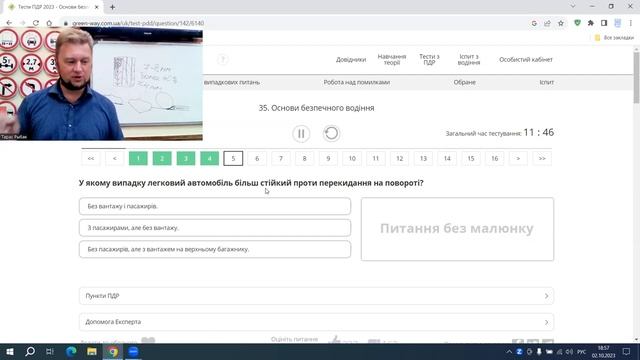This screenshot has height=360, width=640.
Task: Restart the test with reload icon
Action: coord(331,133)
